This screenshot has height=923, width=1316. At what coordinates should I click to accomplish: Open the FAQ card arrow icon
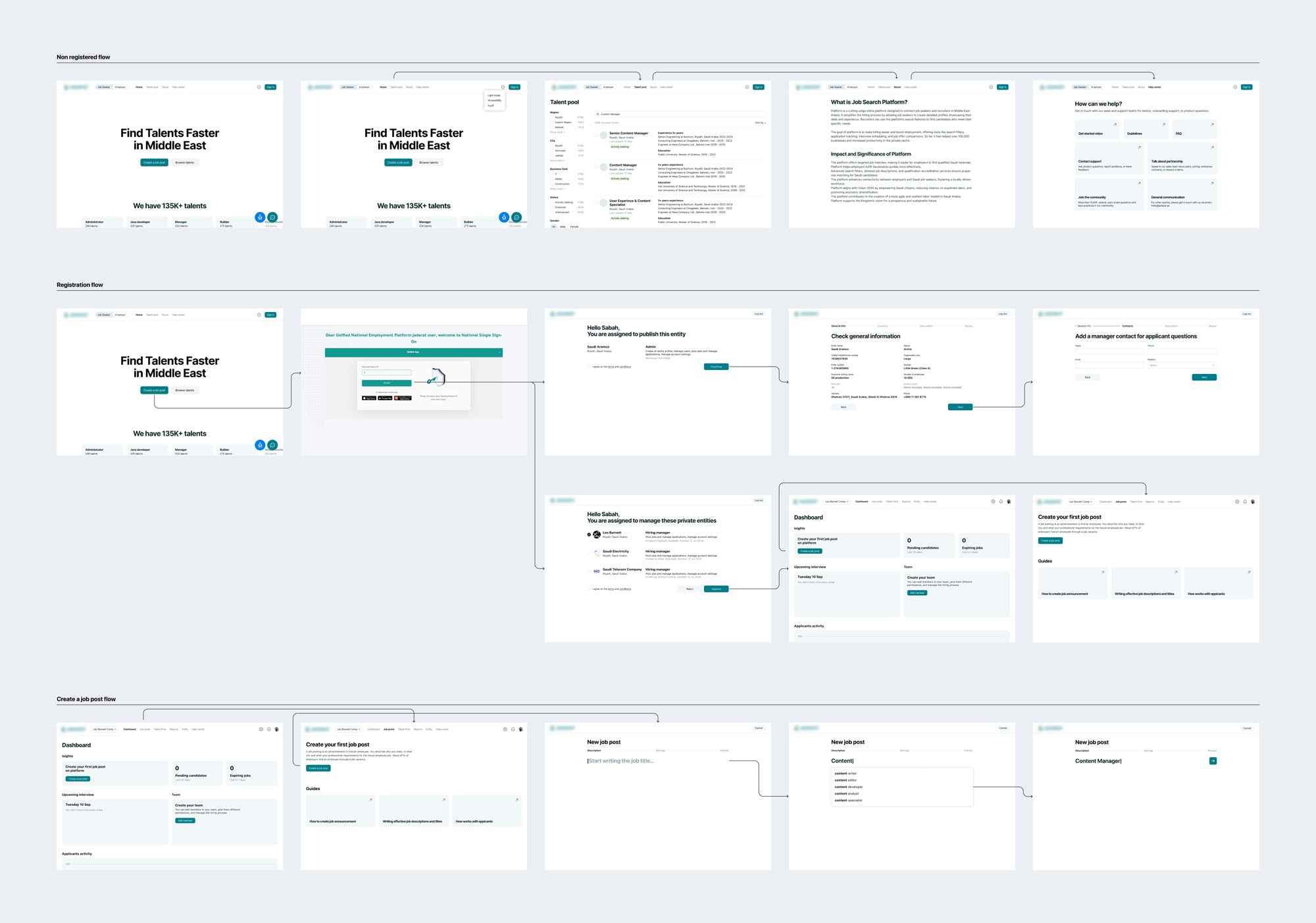(x=1212, y=124)
